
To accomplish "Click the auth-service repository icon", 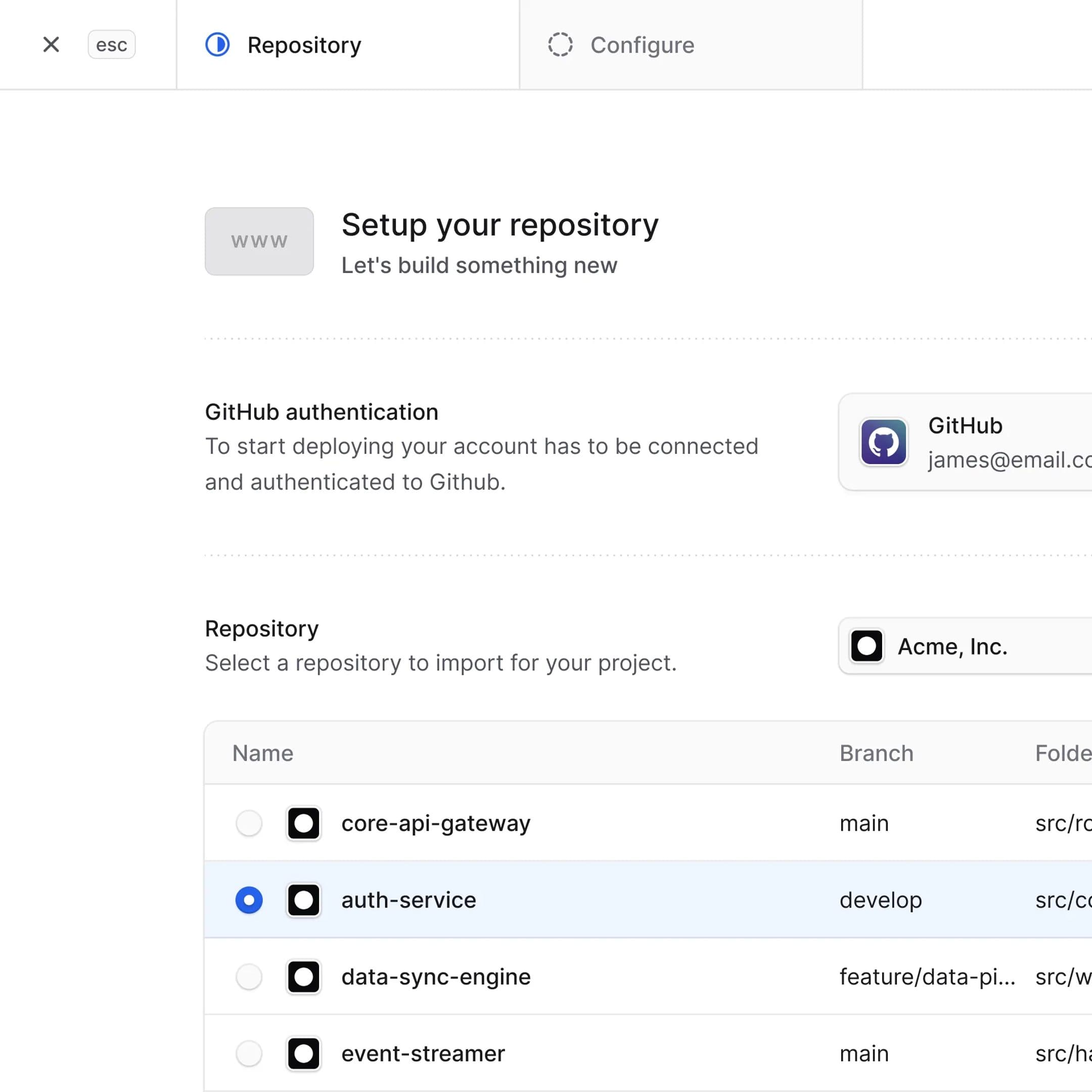I will pyautogui.click(x=303, y=900).
